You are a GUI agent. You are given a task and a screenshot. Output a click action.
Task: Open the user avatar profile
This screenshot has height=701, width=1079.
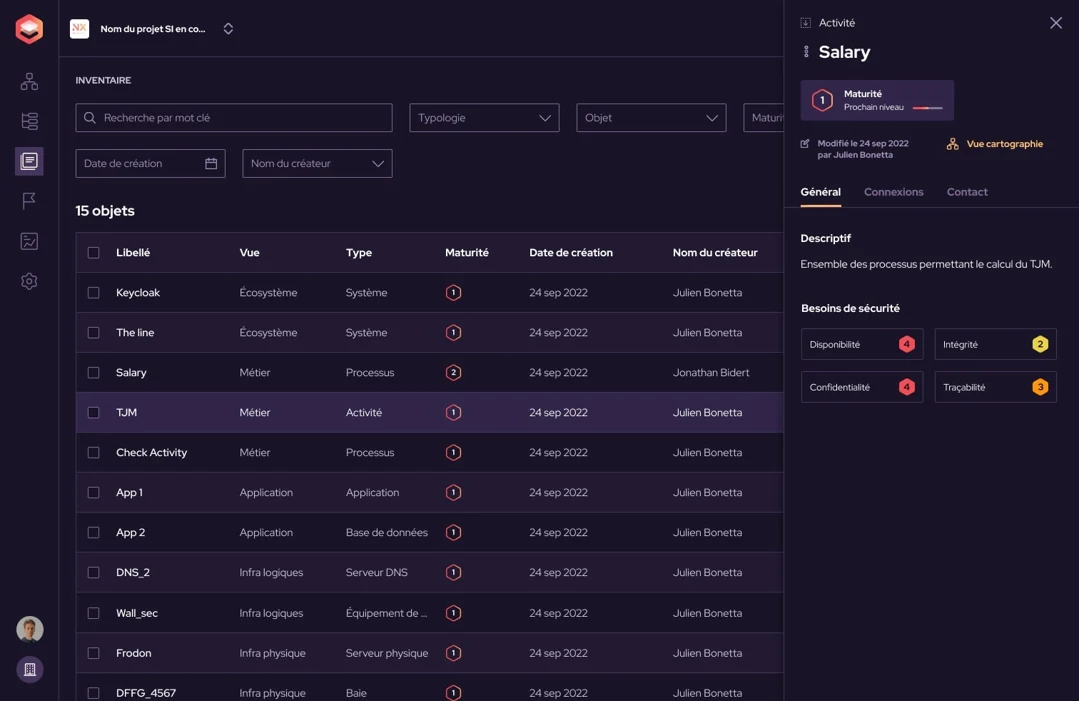tap(30, 629)
